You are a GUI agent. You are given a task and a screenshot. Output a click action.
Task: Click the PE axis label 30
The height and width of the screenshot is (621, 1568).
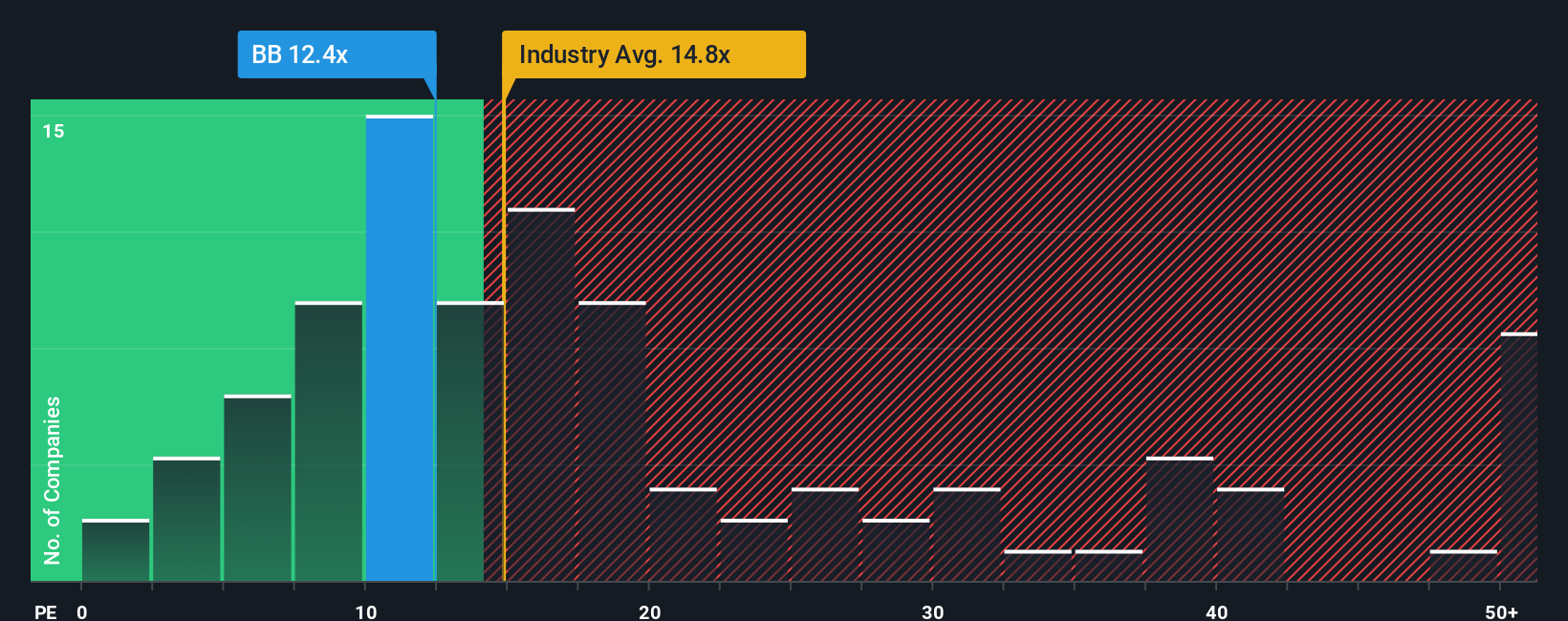pyautogui.click(x=932, y=611)
